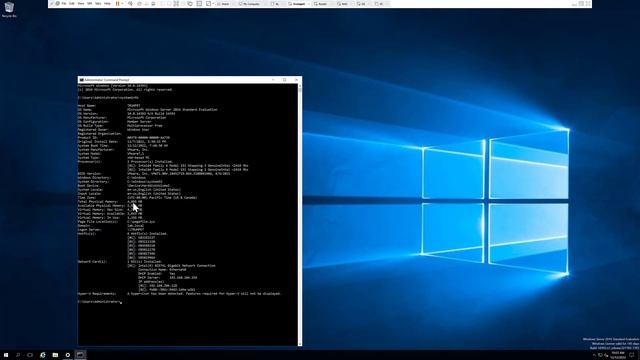
Task: Open the Tabs menu in VMware toolbar
Action: pyautogui.click(x=98, y=4)
